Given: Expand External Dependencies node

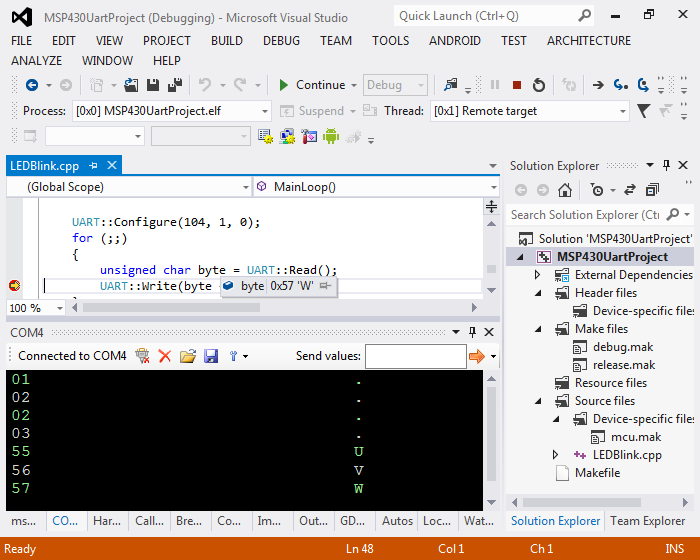Looking at the screenshot, I should 538,275.
